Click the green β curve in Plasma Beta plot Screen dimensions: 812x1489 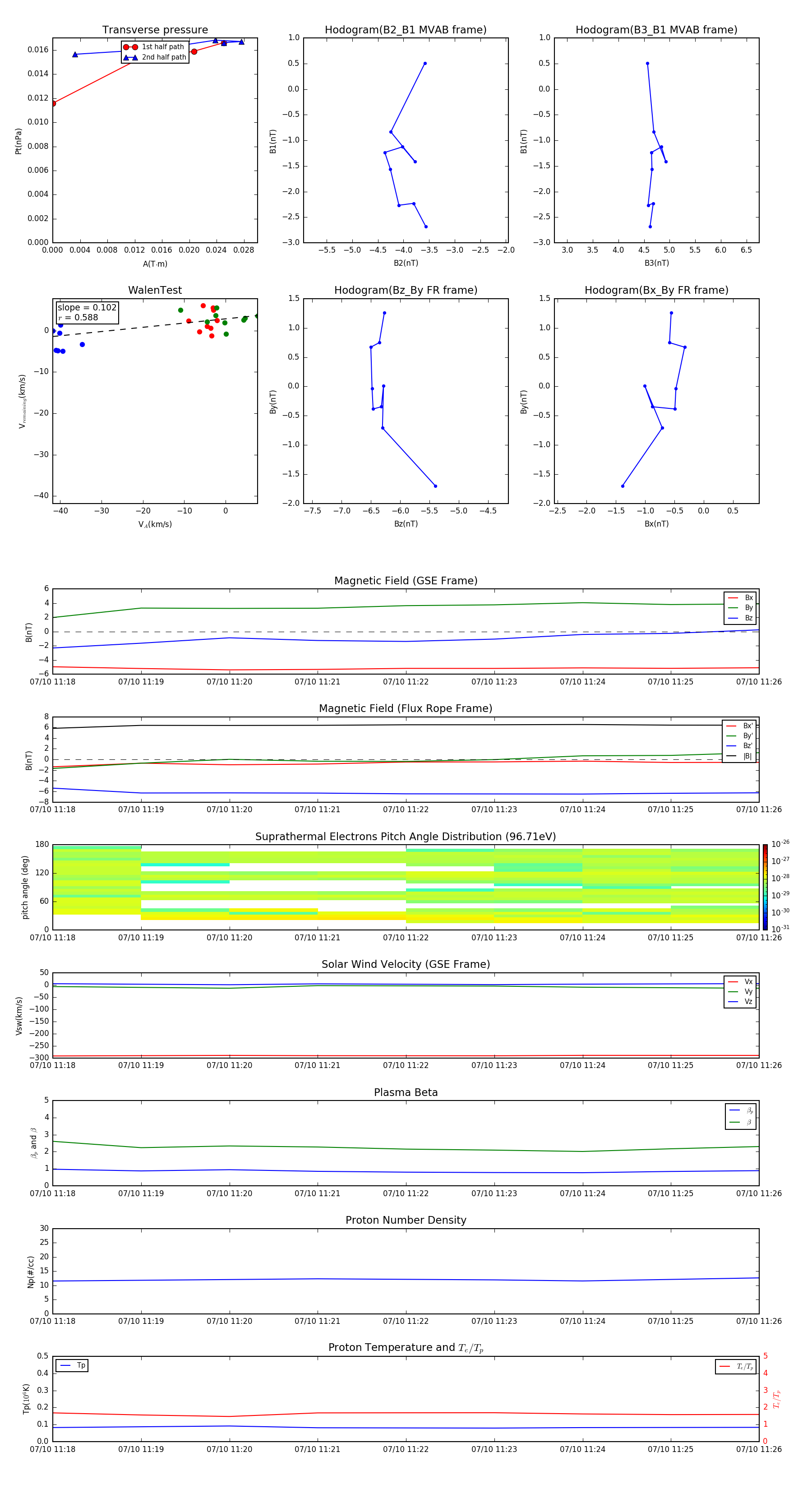click(406, 1149)
